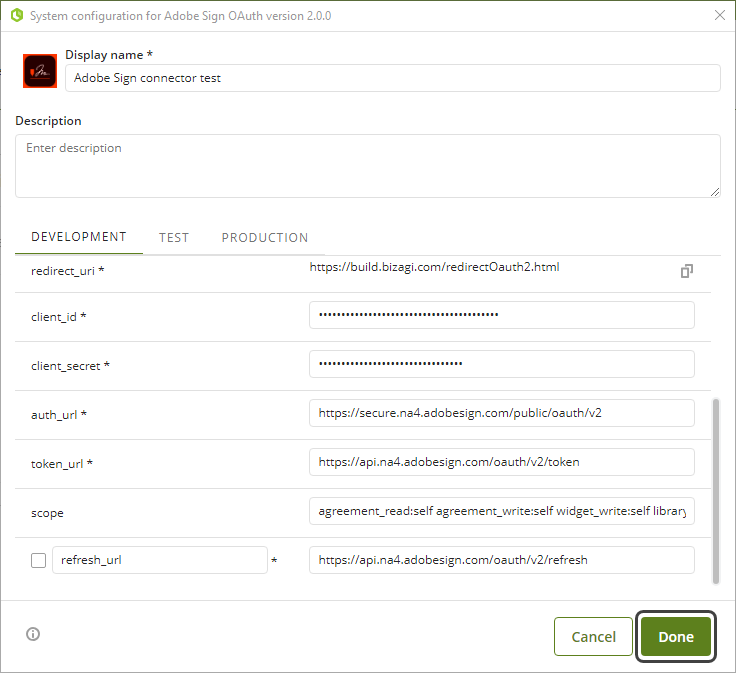Click the dialog title text
The height and width of the screenshot is (673, 736).
pyautogui.click(x=181, y=16)
